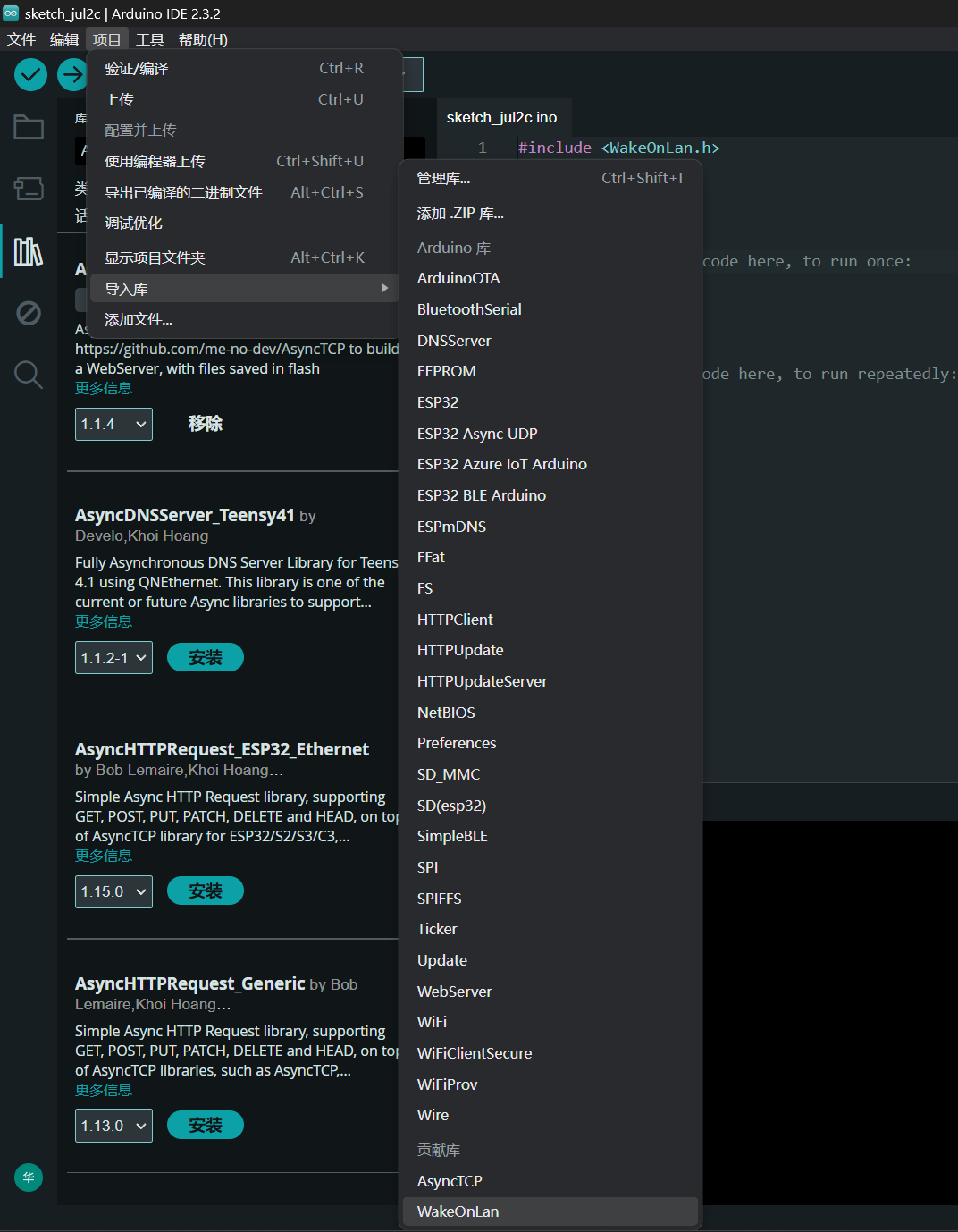Include the WiFiClientSecure library
The width and height of the screenshot is (958, 1232).
tap(550, 1053)
